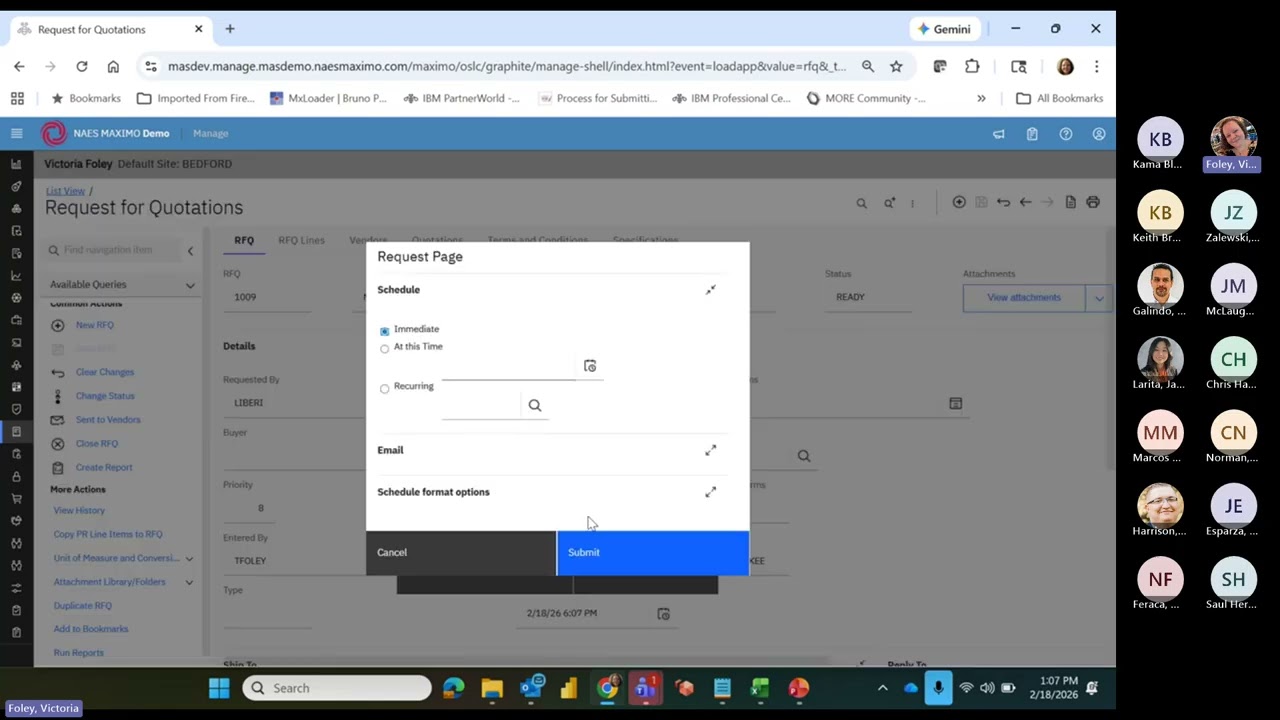Open the date-time picker for At this Time
Viewport: 1280px width, 720px height.
tap(590, 366)
